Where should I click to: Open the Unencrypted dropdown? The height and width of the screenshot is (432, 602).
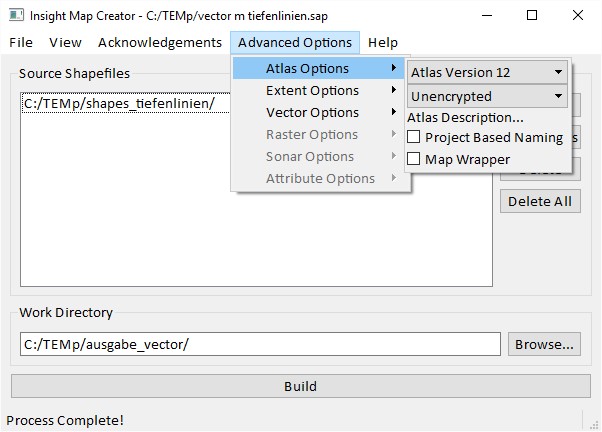point(487,97)
